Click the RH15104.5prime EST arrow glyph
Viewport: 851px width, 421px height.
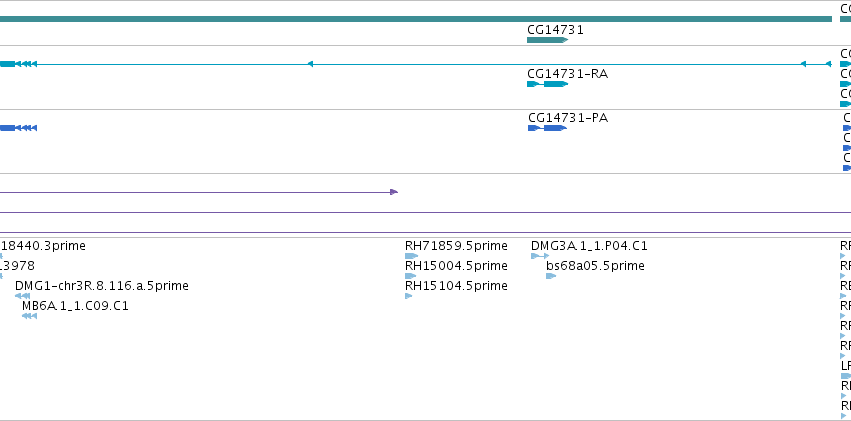click(409, 296)
